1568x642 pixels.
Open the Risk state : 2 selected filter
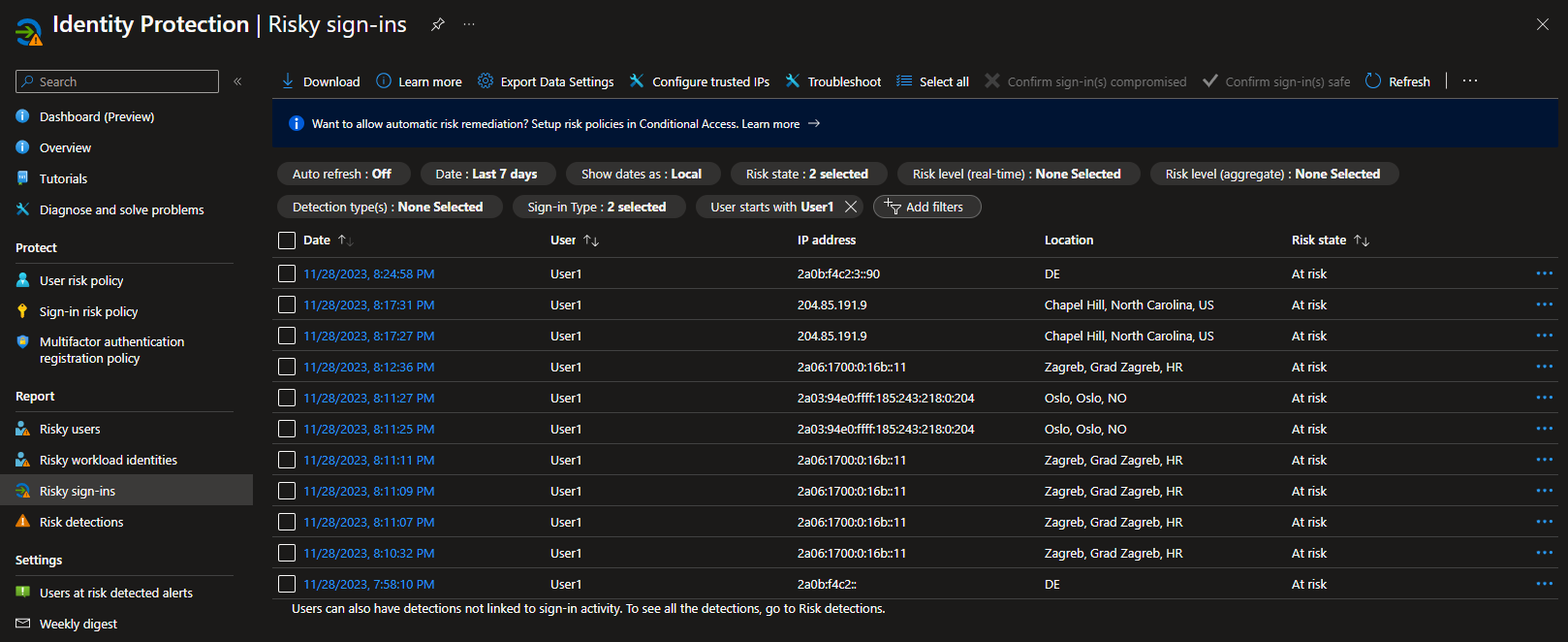tap(807, 174)
